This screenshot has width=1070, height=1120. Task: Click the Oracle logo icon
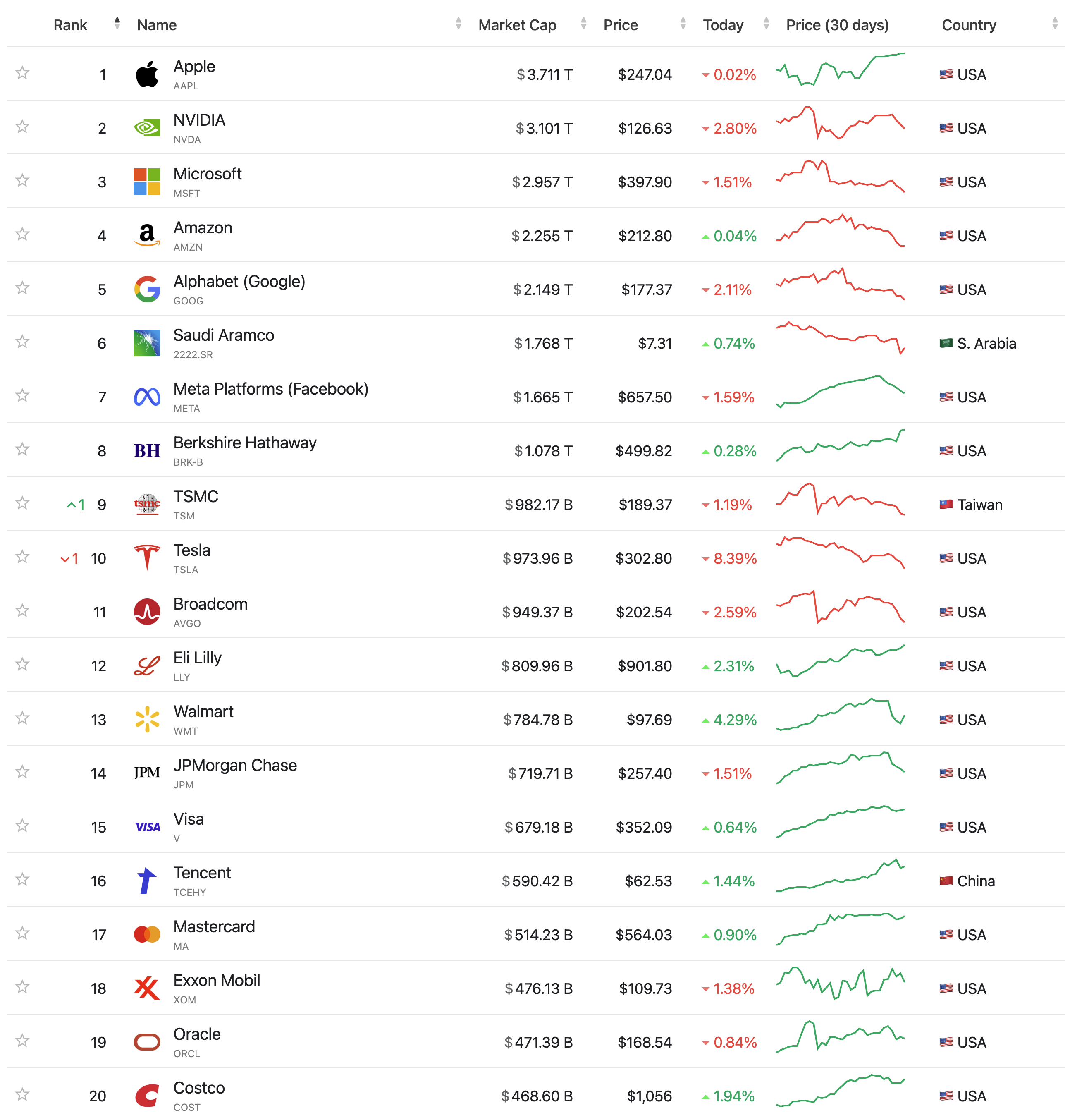[x=147, y=1042]
